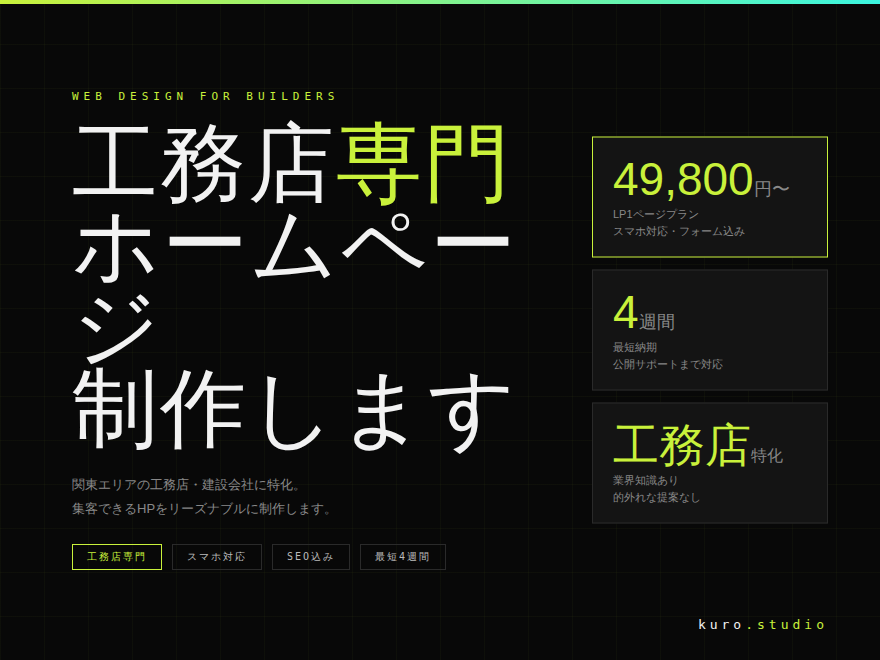
Task: Click the 公開サポートまで対応 text
Action: [668, 364]
